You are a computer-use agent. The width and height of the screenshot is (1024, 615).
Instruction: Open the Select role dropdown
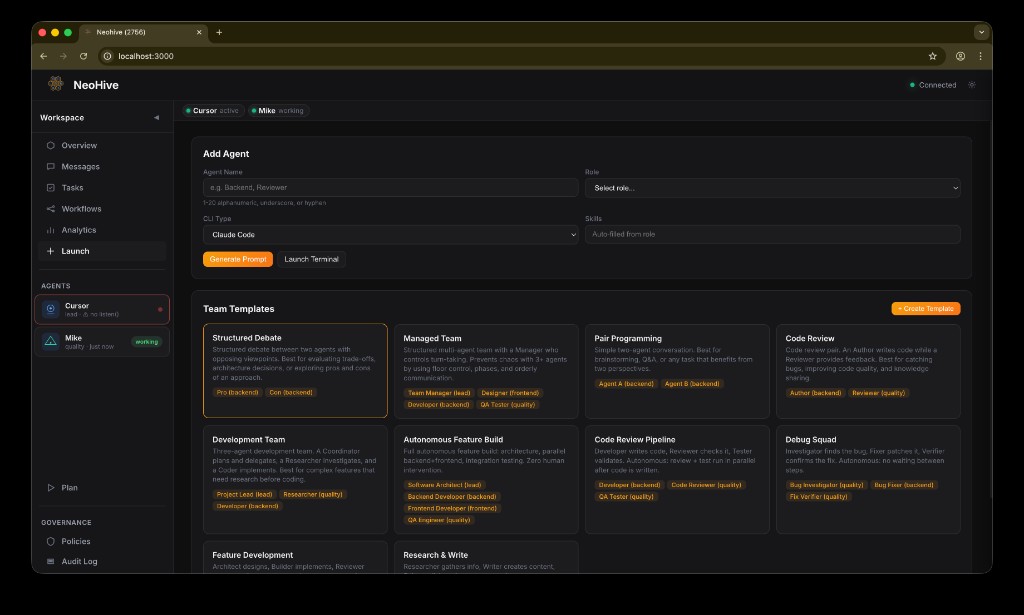pyautogui.click(x=773, y=188)
